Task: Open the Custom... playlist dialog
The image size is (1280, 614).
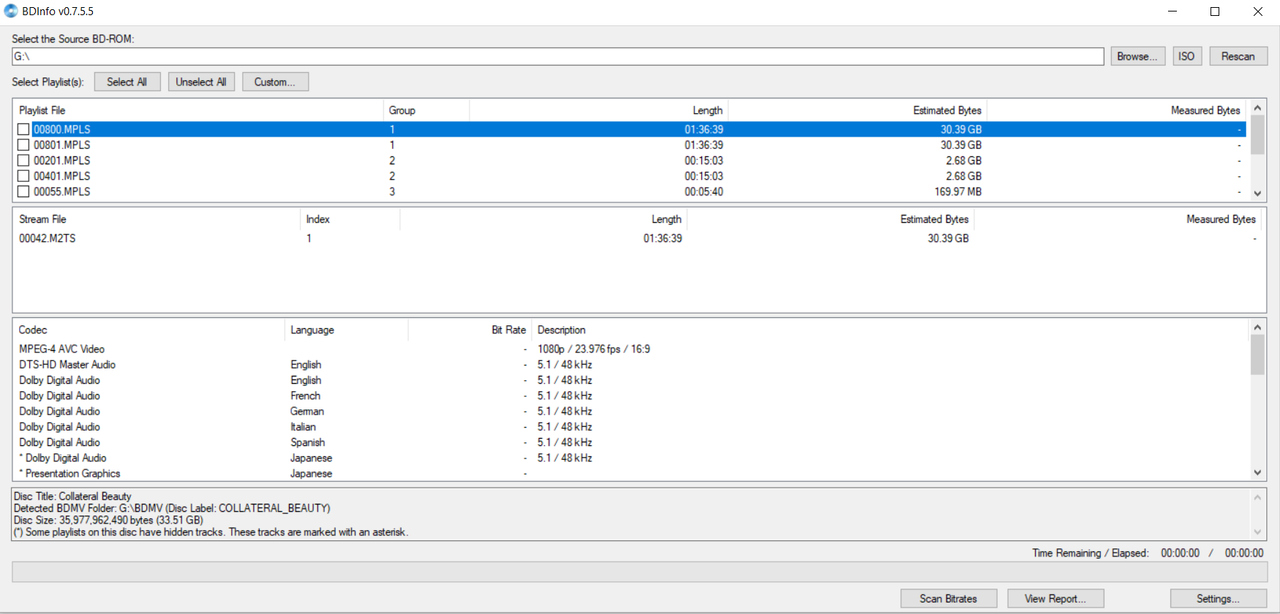Action: pos(275,82)
